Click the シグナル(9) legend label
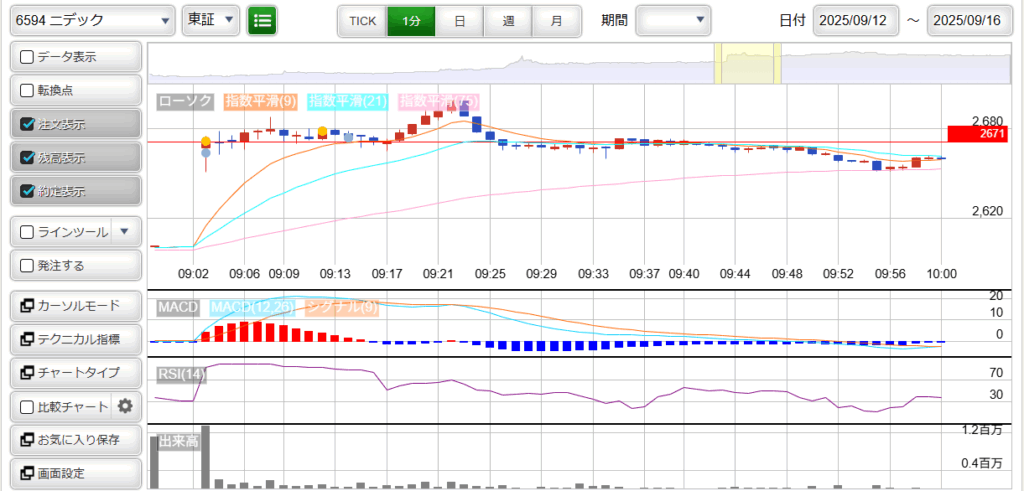Image resolution: width=1024 pixels, height=491 pixels. [342, 307]
